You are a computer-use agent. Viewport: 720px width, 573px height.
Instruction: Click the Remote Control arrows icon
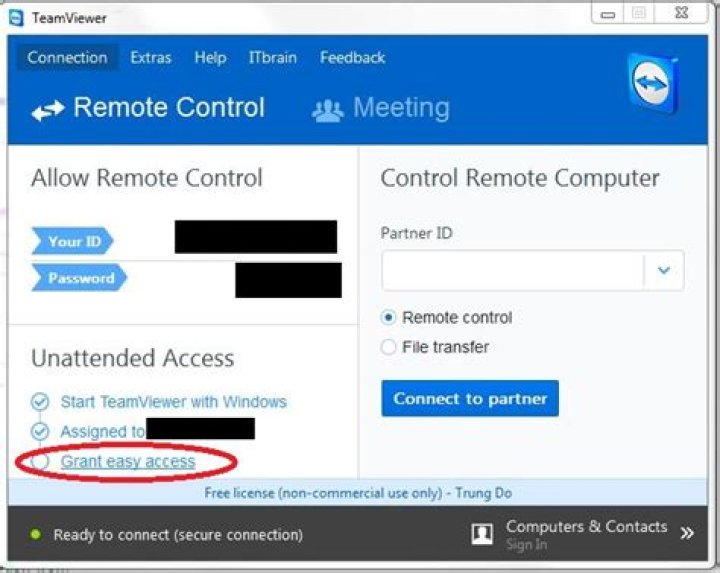click(48, 110)
